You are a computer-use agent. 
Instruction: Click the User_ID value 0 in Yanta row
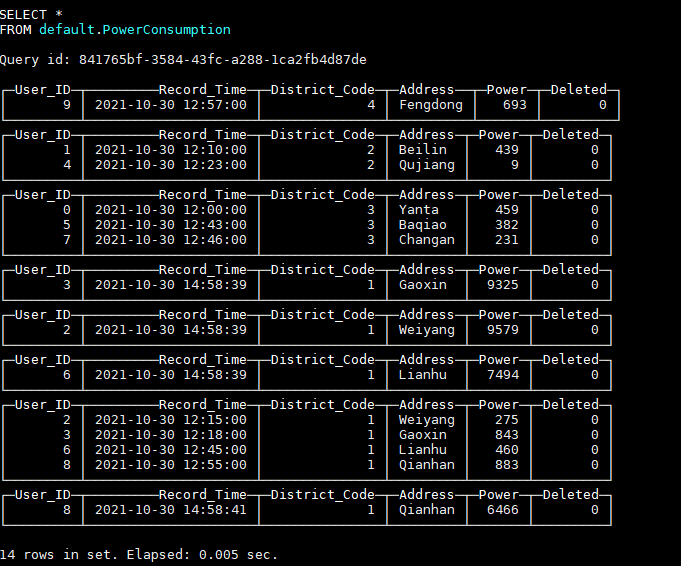pos(66,210)
